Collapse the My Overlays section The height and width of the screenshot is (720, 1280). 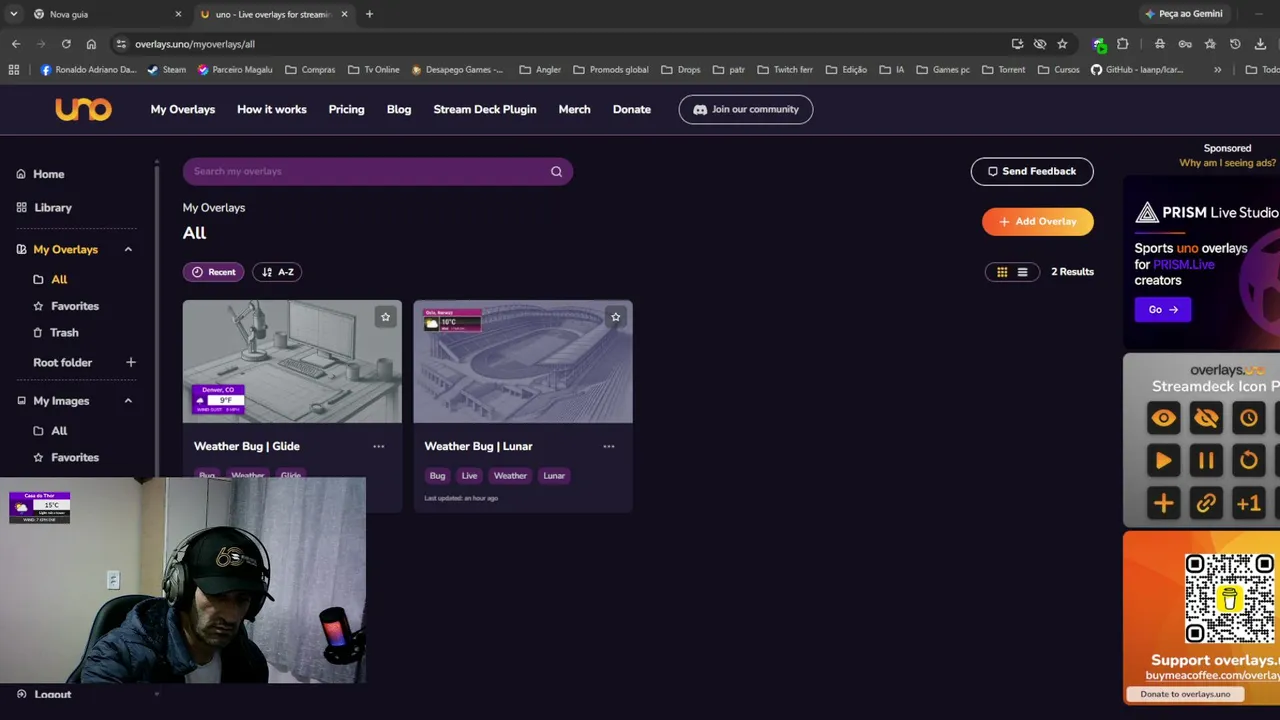(128, 249)
